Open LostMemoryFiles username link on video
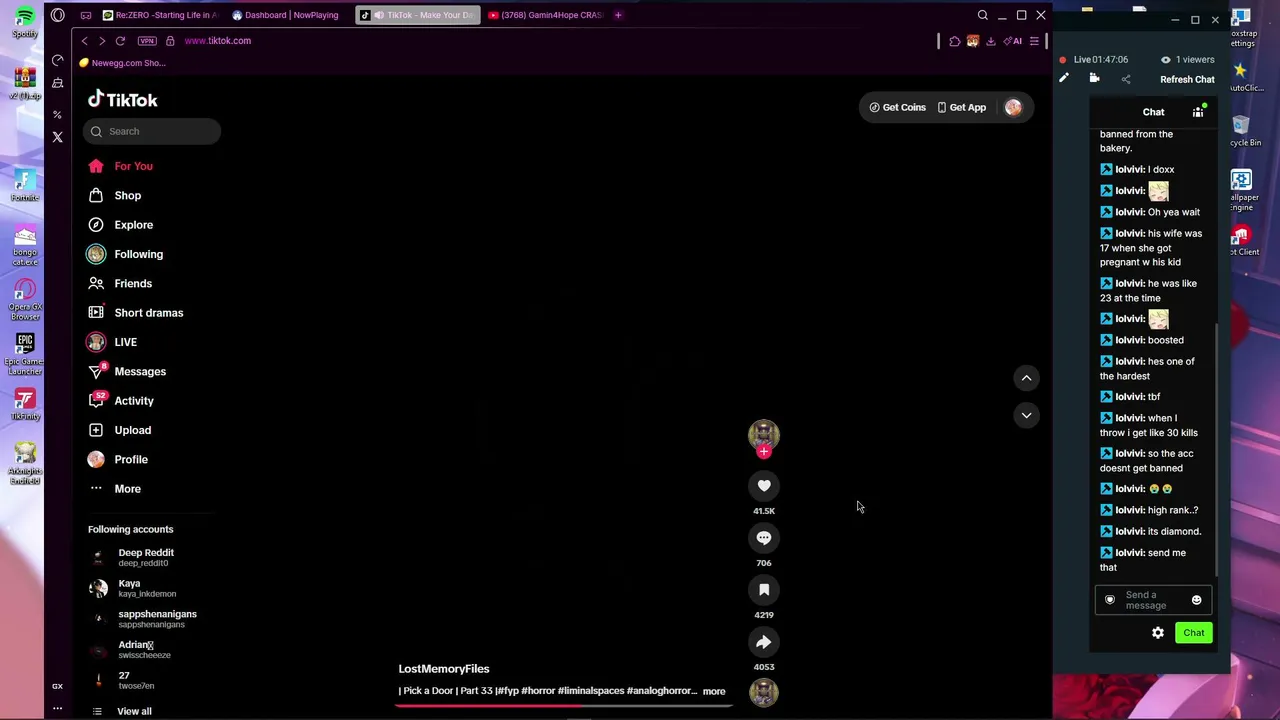 pyautogui.click(x=444, y=669)
